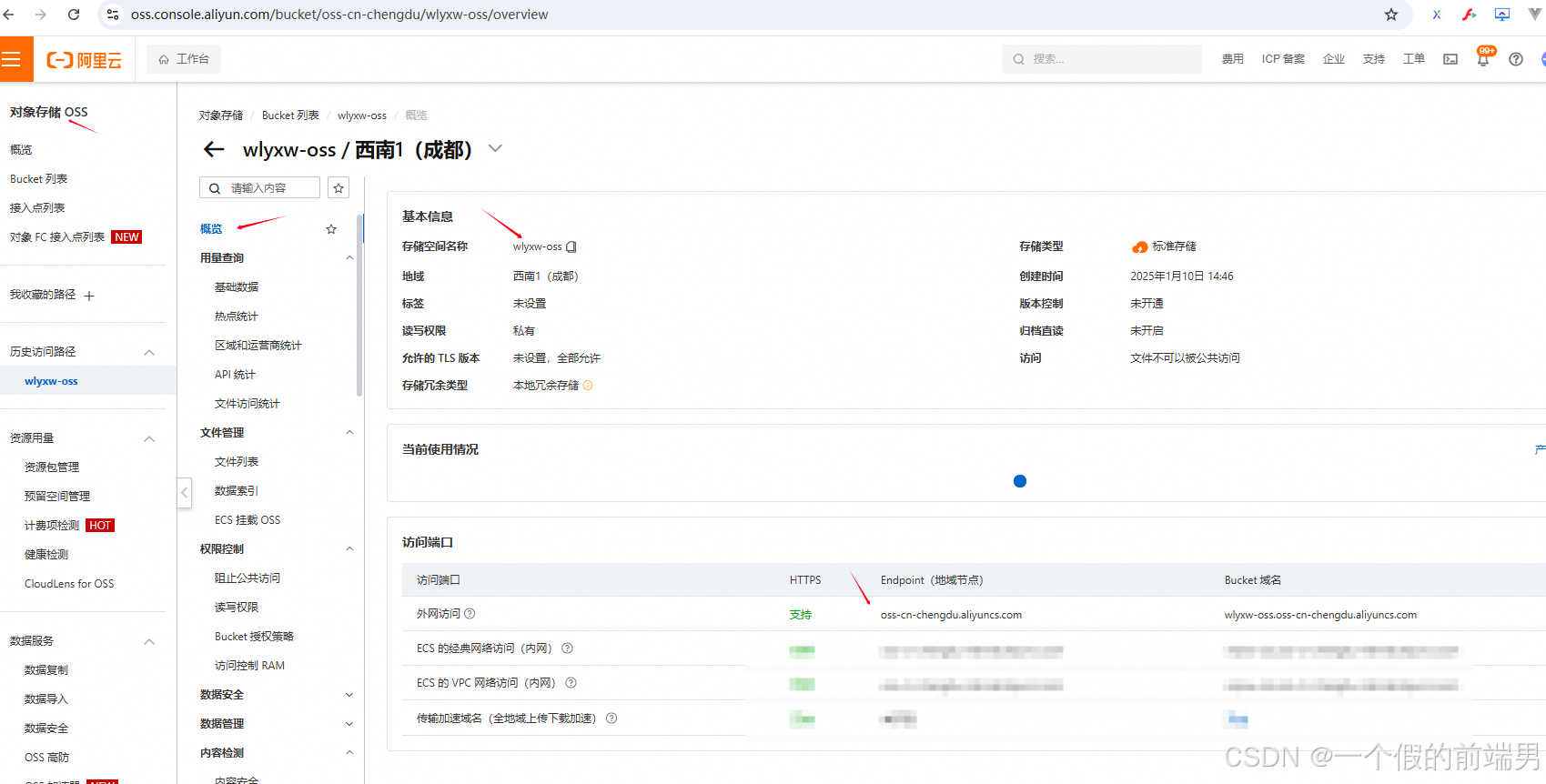The image size is (1546, 784).
Task: Expand the bucket switch dropdown beside 西南1（成都）
Action: (495, 148)
